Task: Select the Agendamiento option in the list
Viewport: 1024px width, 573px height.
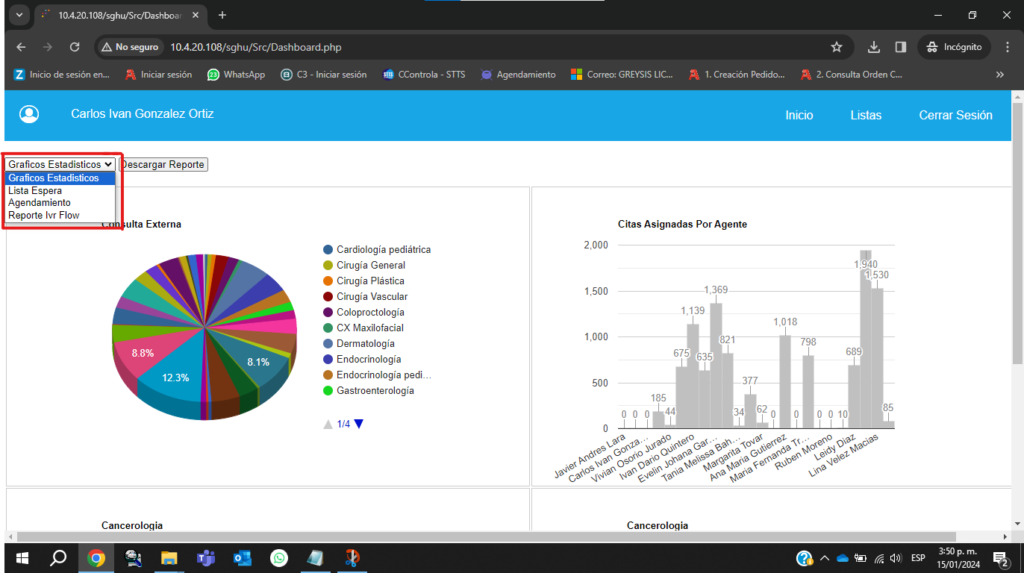Action: pos(39,202)
